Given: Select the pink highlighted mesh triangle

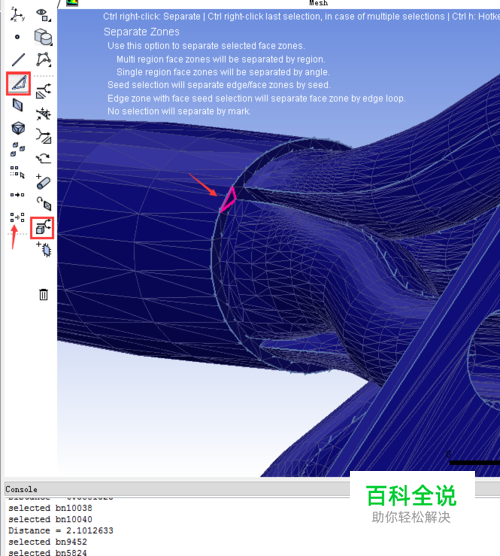Looking at the screenshot, I should pos(229,200).
